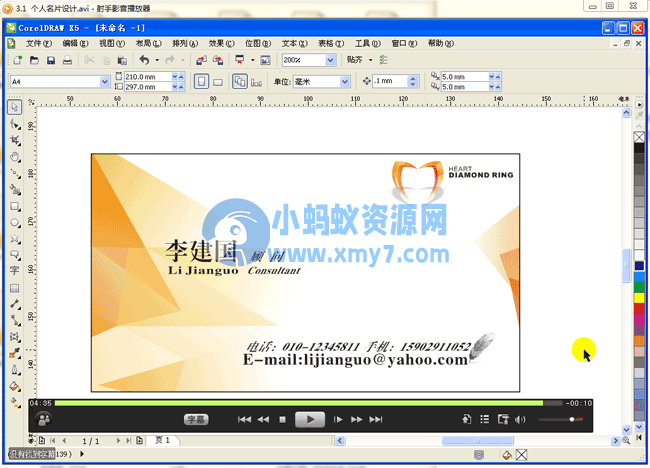This screenshot has width=650, height=468.
Task: Select the Pick tool in toolbox
Action: point(15,107)
